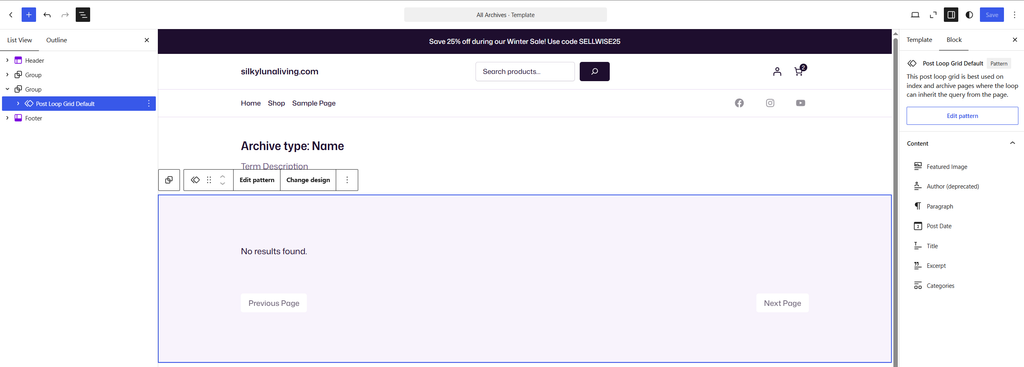Click the Next Page pagination button

[x=782, y=303]
